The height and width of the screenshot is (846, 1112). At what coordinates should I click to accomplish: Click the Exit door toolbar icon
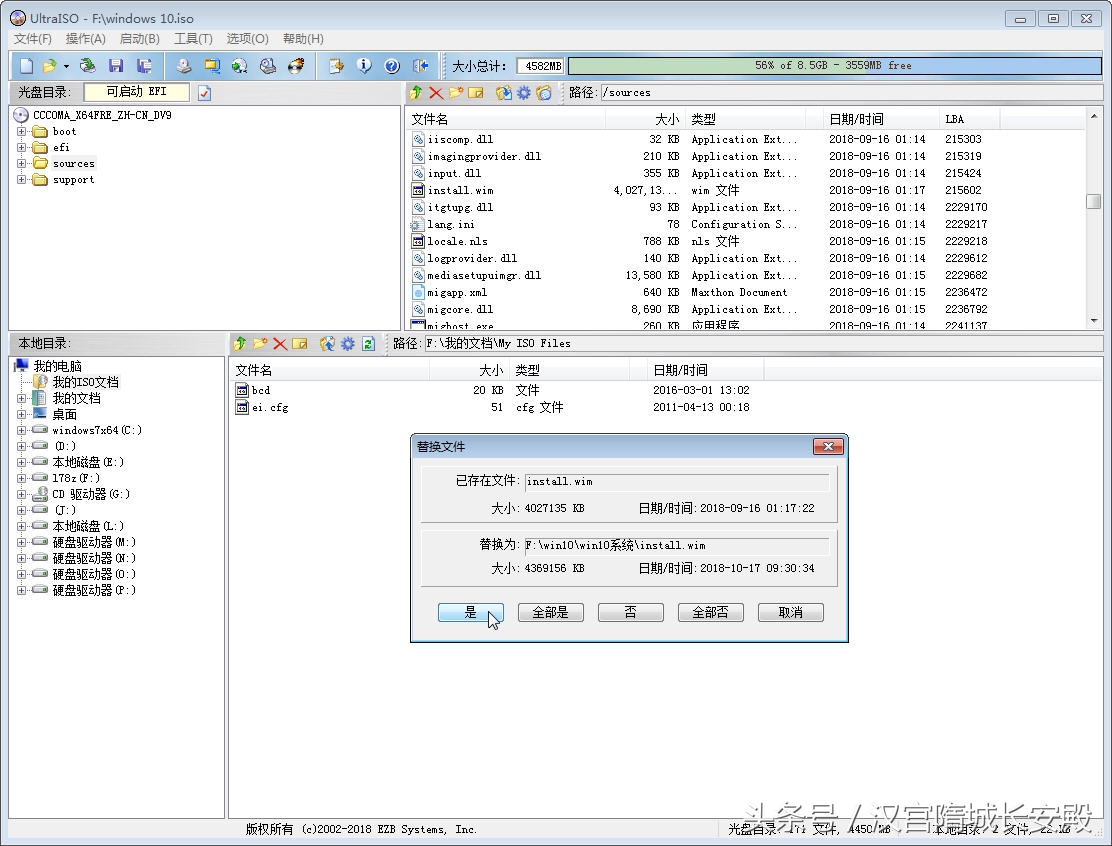(x=421, y=66)
